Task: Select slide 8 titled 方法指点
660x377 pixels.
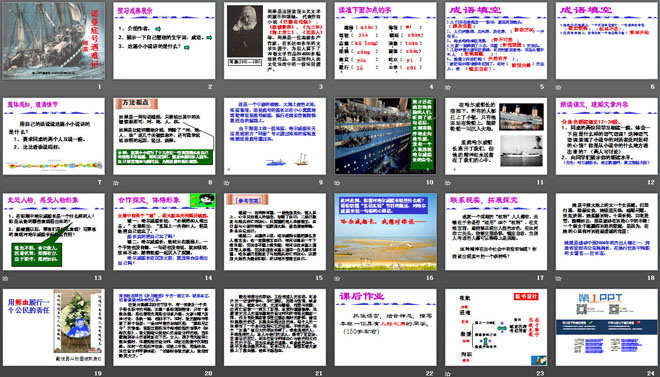Action: pos(164,136)
